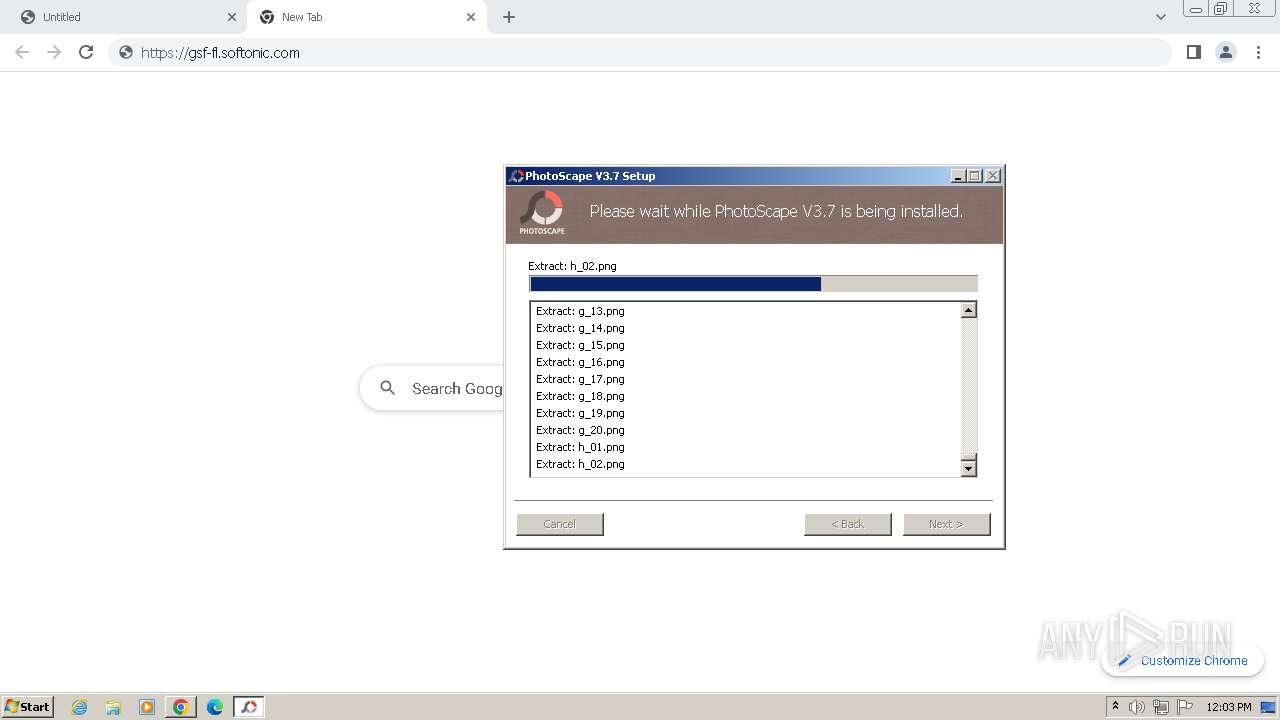Open Microsoft Edge from taskbar

(214, 707)
